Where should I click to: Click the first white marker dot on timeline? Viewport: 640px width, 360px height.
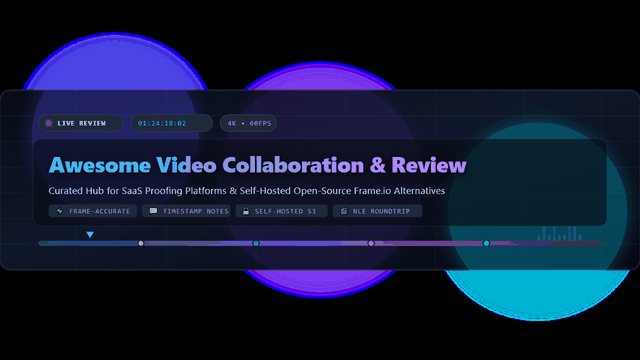[x=141, y=243]
